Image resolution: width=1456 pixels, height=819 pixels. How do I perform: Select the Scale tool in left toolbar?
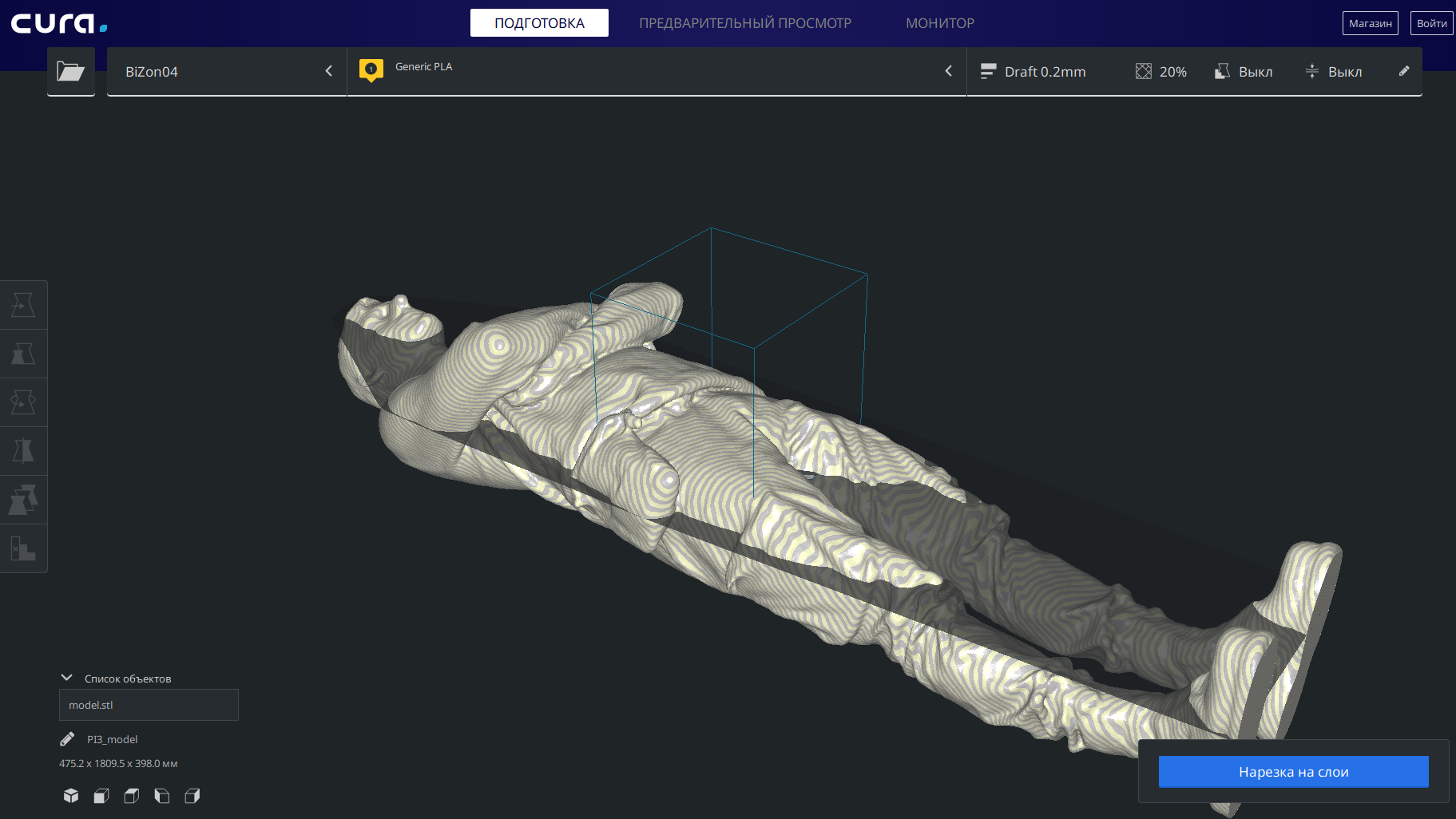tap(23, 354)
